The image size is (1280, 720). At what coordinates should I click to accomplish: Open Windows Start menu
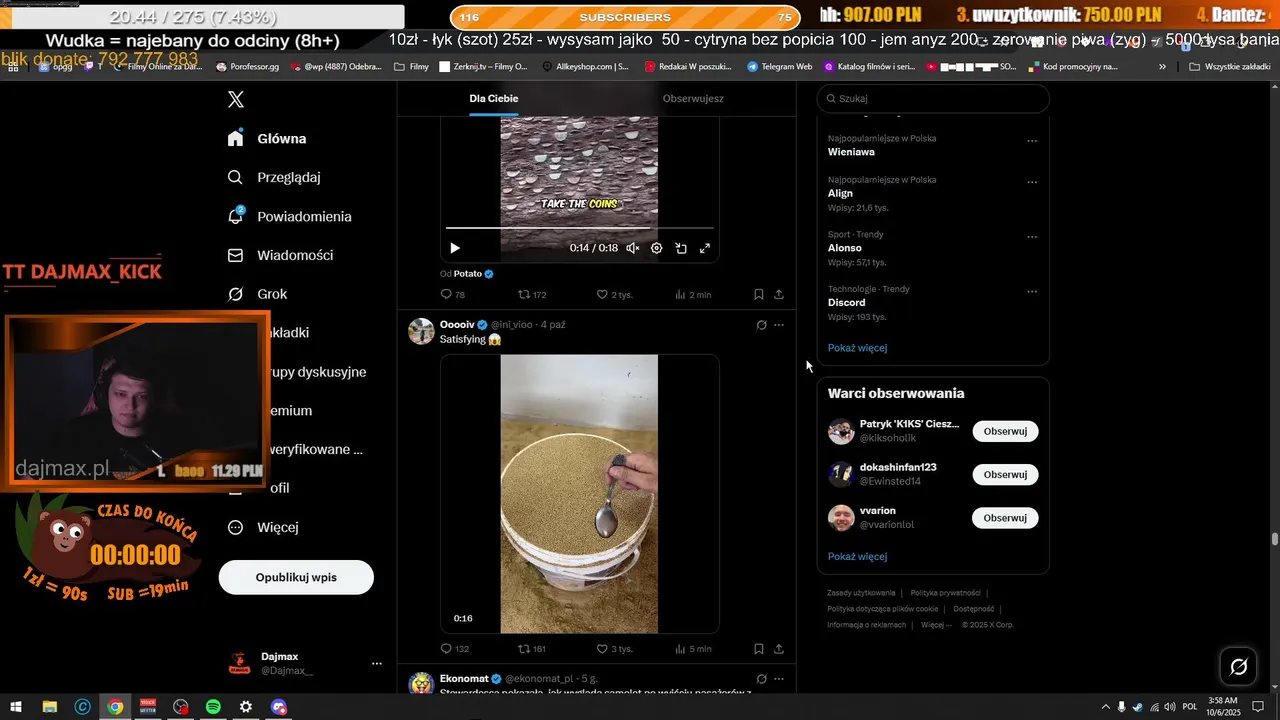click(16, 707)
